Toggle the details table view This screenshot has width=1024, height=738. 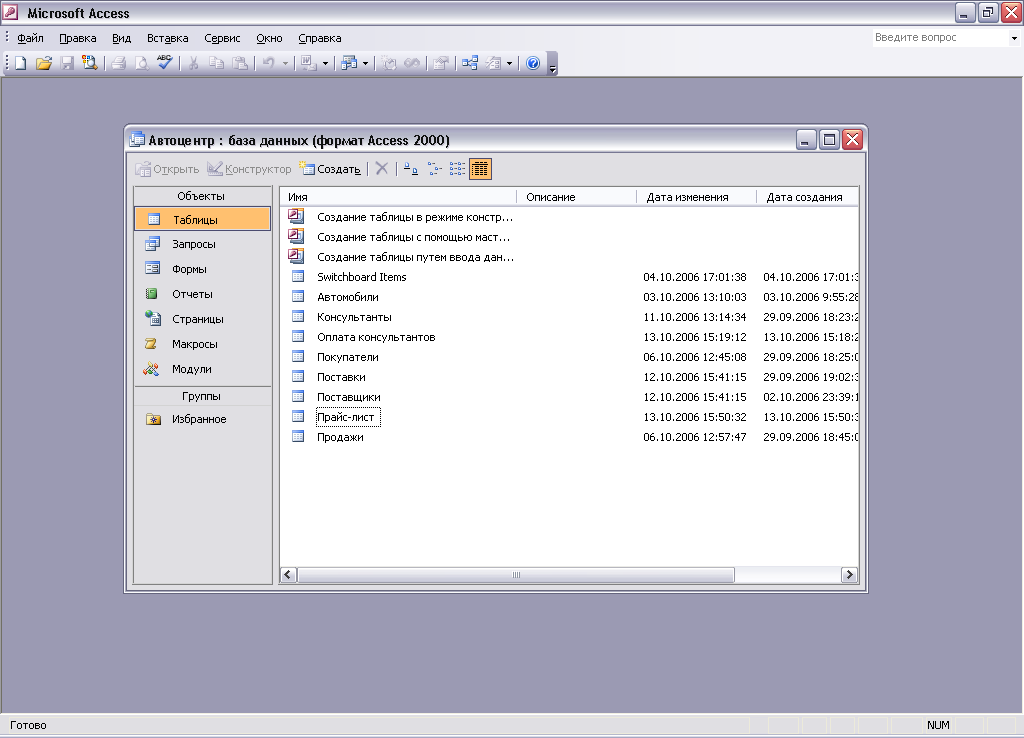pyautogui.click(x=480, y=169)
